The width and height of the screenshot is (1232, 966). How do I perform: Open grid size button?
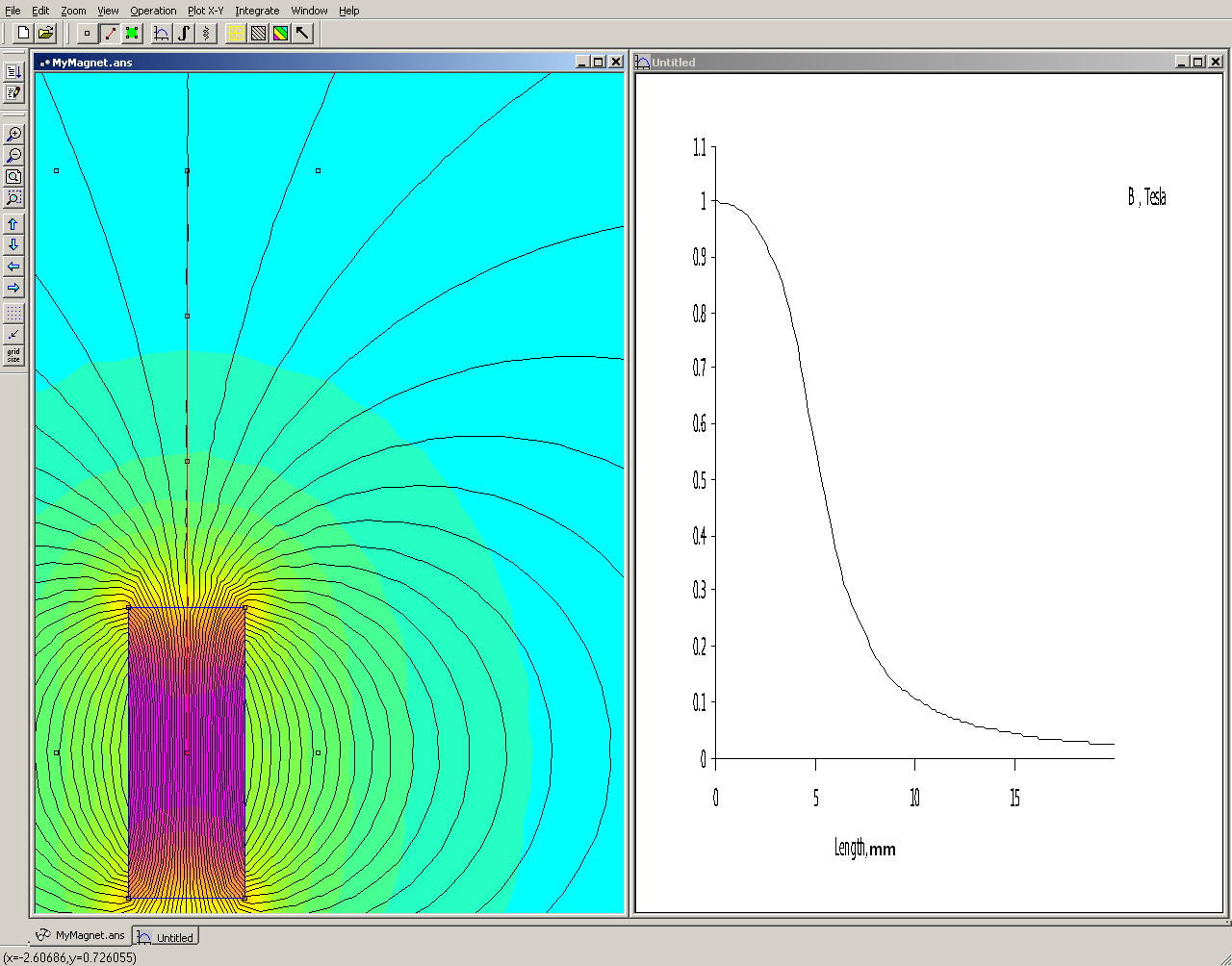click(x=13, y=356)
